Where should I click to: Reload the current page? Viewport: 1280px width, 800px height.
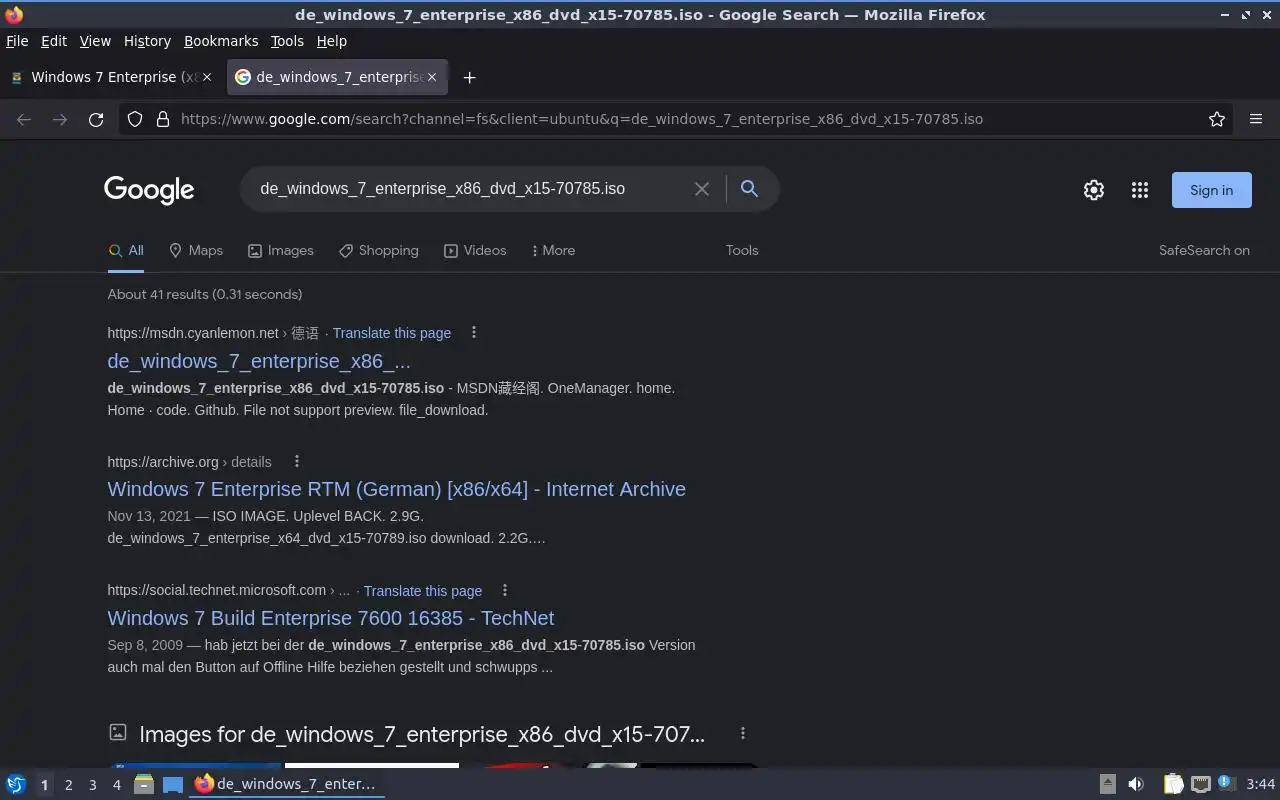click(96, 119)
